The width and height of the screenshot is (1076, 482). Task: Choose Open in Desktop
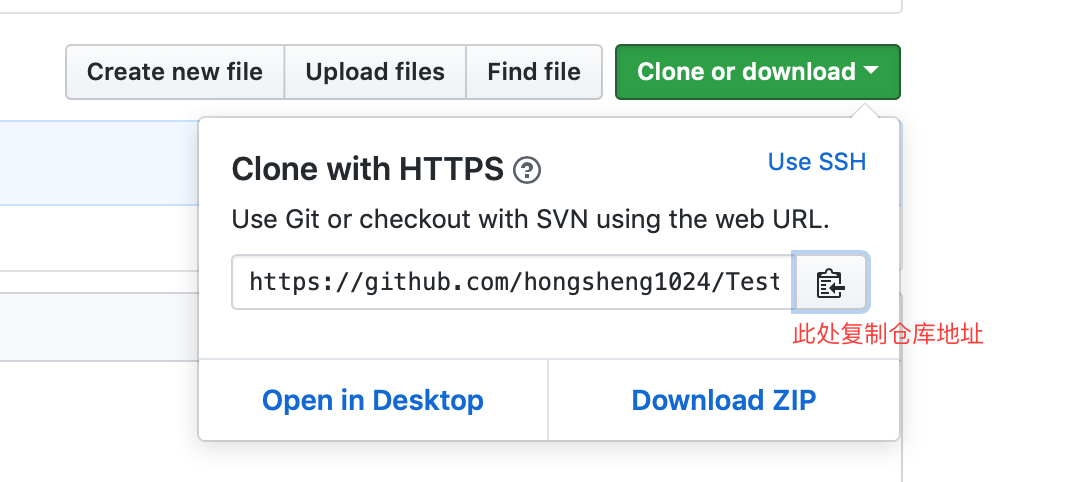(x=373, y=400)
